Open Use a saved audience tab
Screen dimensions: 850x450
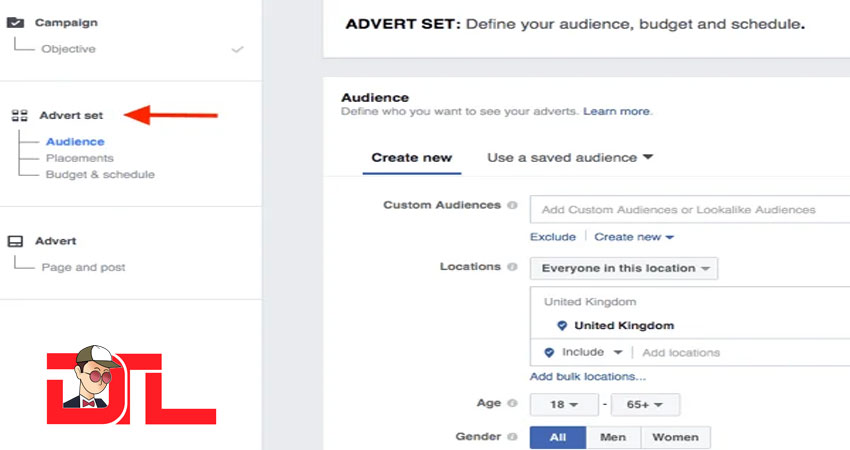tap(569, 157)
